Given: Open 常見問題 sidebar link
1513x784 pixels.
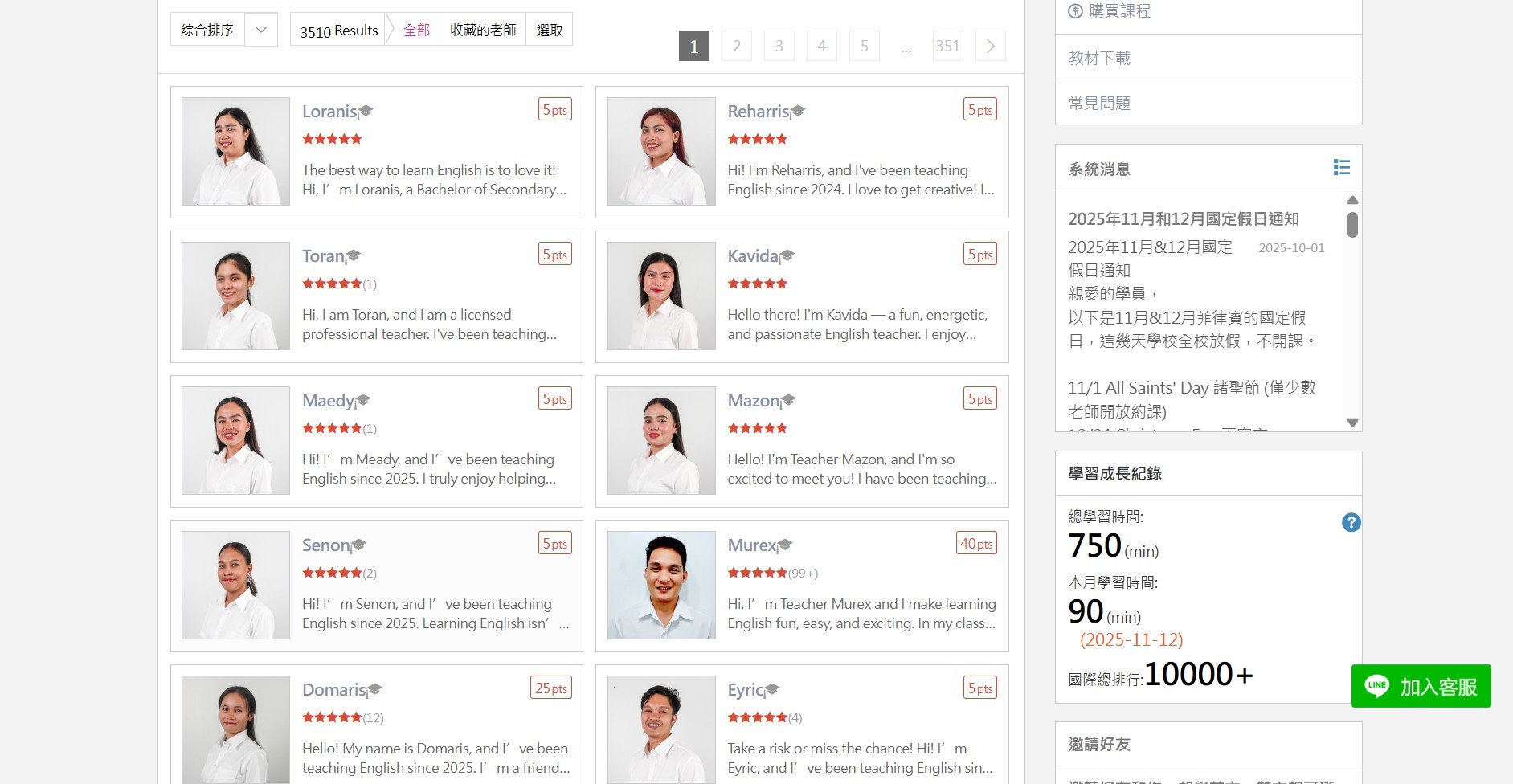Looking at the screenshot, I should (1099, 103).
